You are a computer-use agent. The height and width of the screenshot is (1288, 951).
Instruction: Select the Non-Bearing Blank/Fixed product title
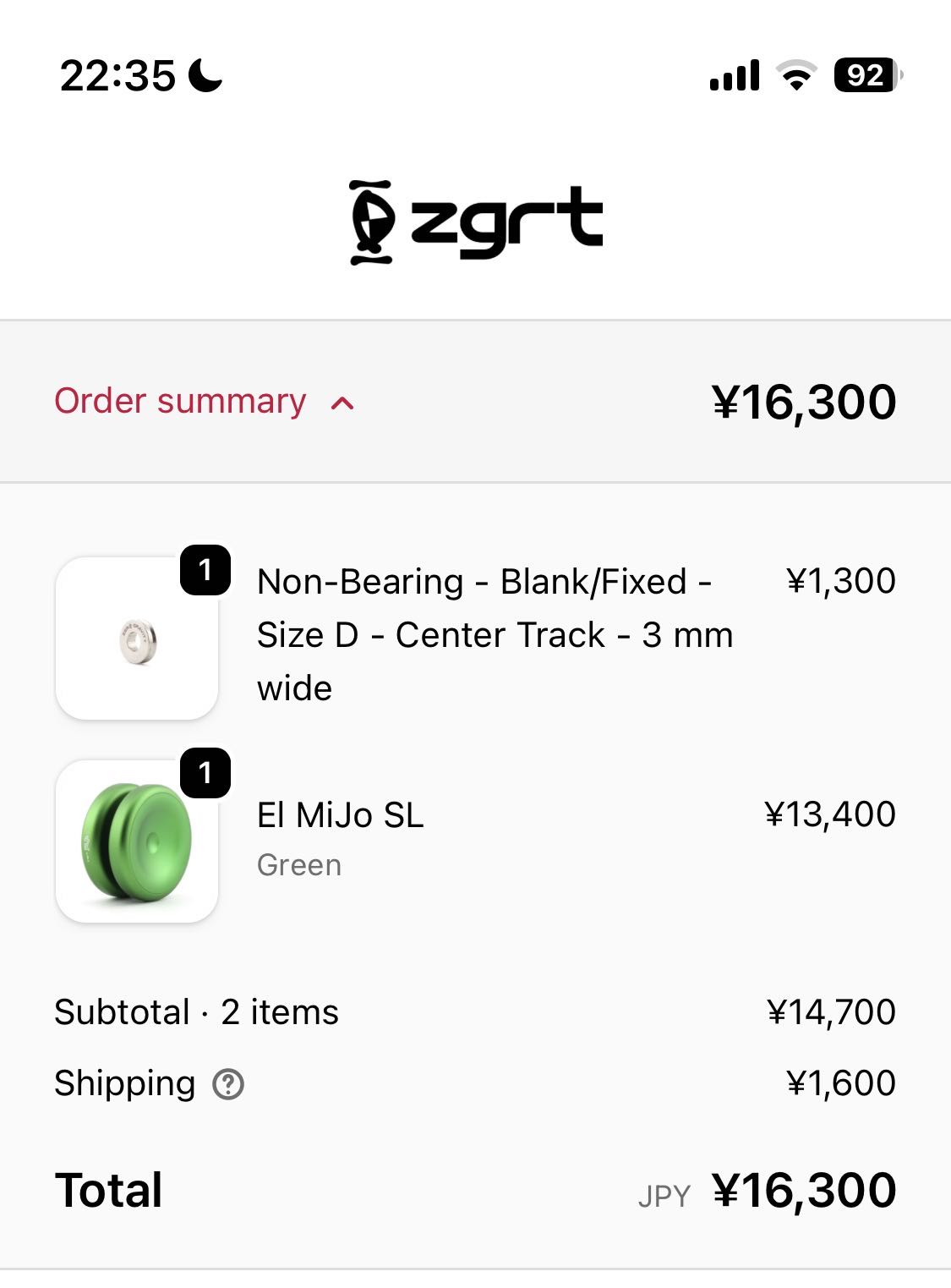coord(494,634)
